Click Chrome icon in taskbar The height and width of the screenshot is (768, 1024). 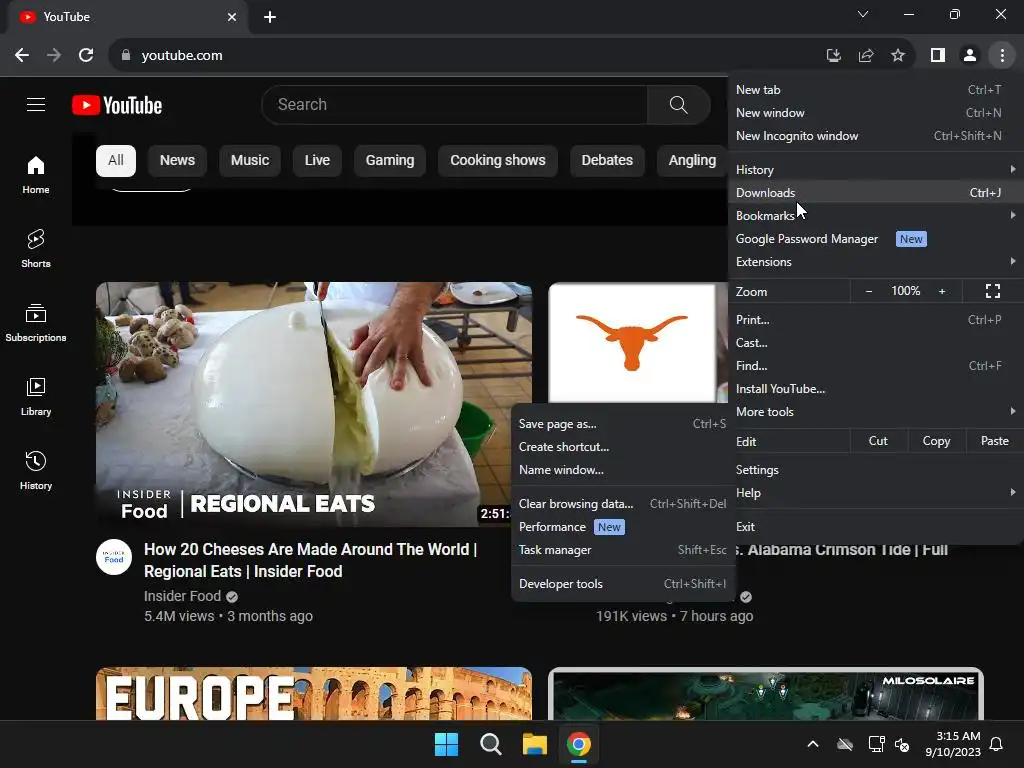coord(579,744)
